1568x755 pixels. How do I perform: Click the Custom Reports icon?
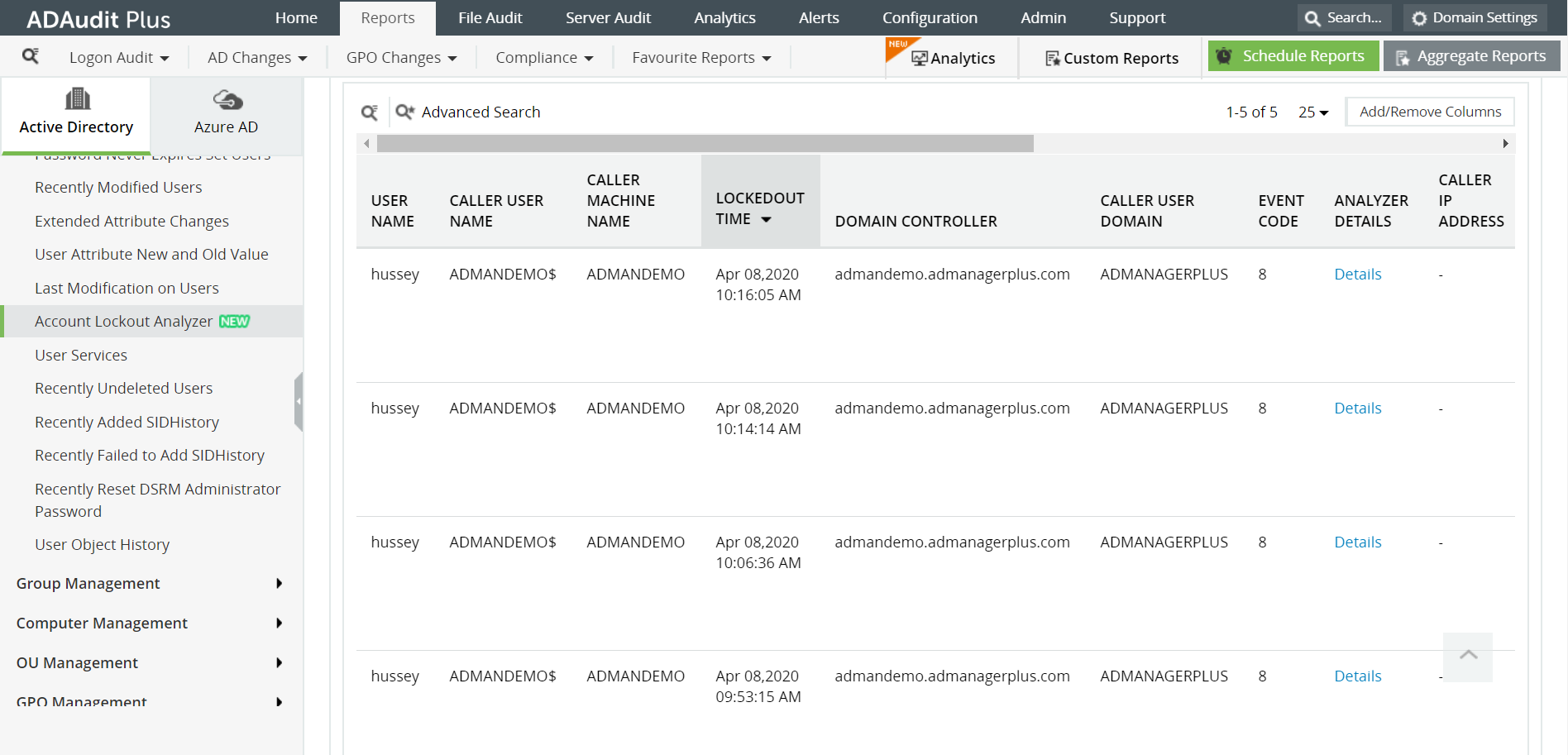click(1053, 58)
